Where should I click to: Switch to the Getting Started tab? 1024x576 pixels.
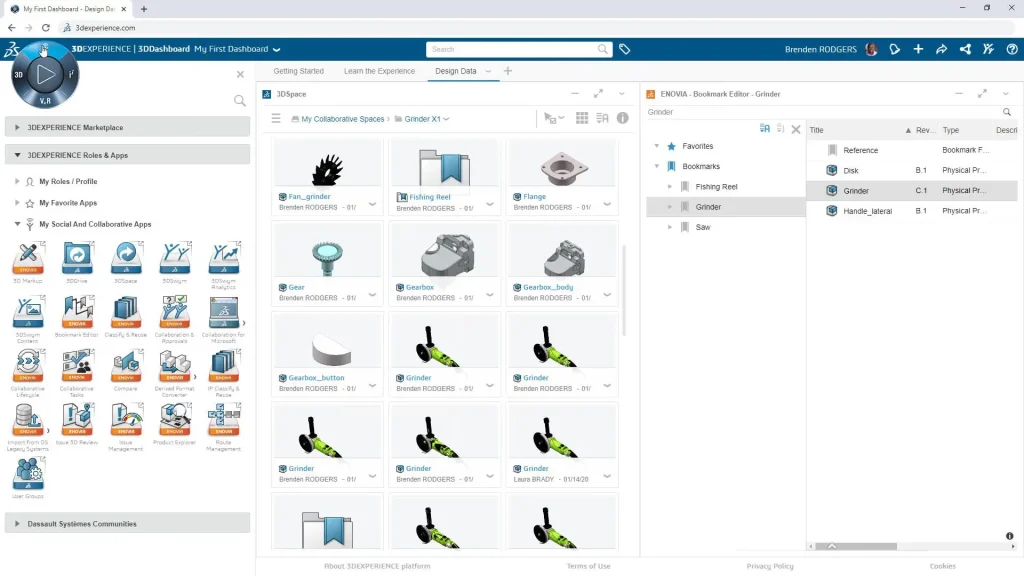click(x=298, y=71)
